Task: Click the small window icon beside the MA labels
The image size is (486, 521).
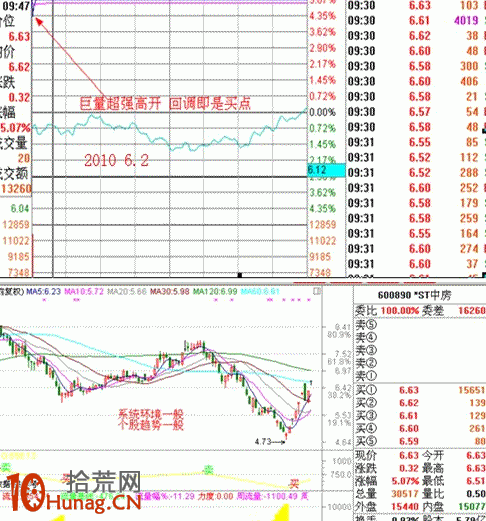Action: coord(317,291)
